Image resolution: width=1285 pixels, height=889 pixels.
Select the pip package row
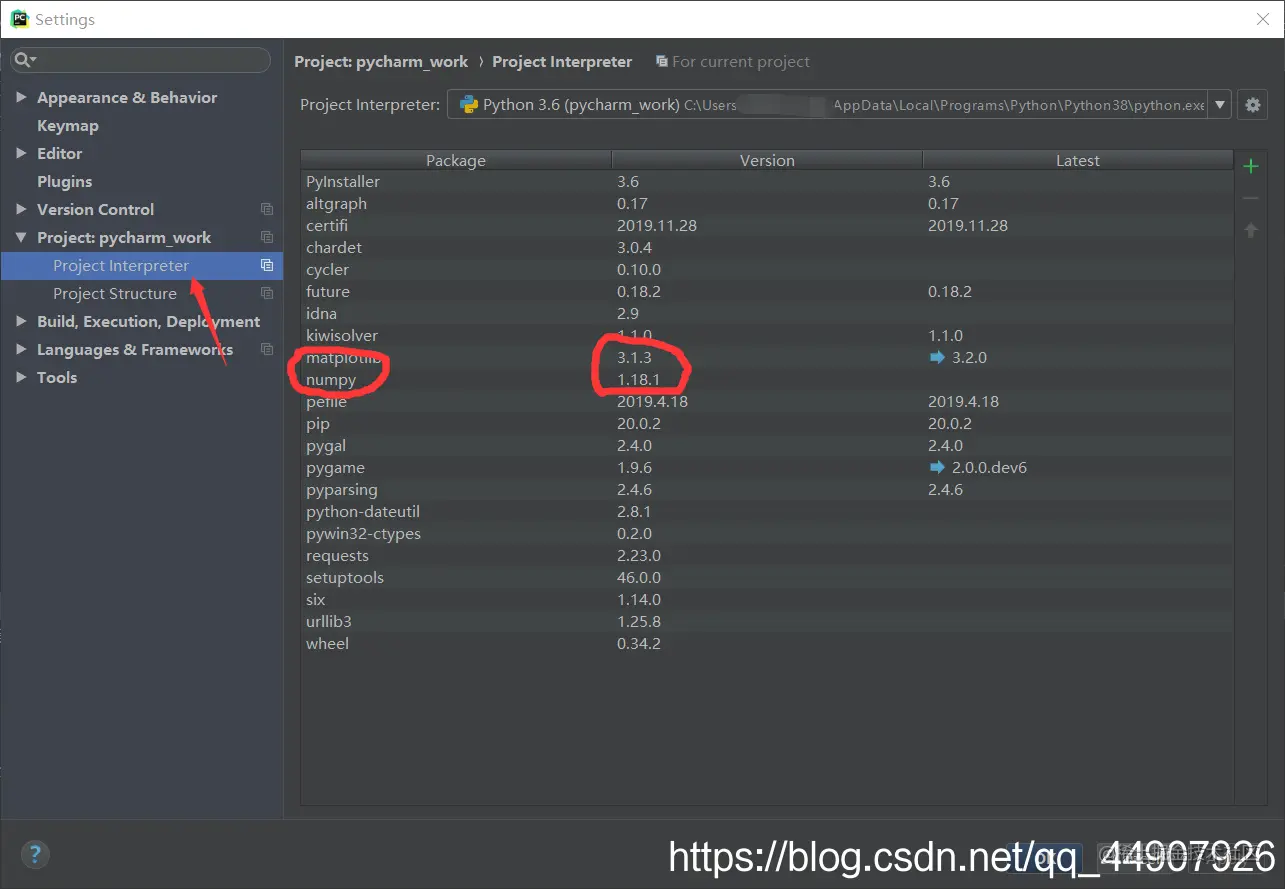click(767, 423)
